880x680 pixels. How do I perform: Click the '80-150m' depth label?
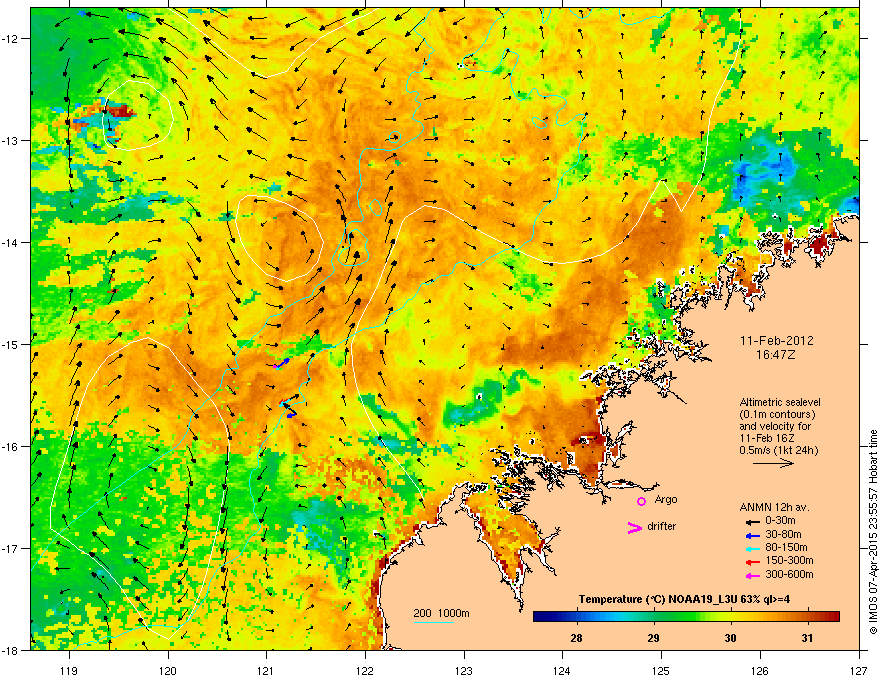pyautogui.click(x=786, y=548)
